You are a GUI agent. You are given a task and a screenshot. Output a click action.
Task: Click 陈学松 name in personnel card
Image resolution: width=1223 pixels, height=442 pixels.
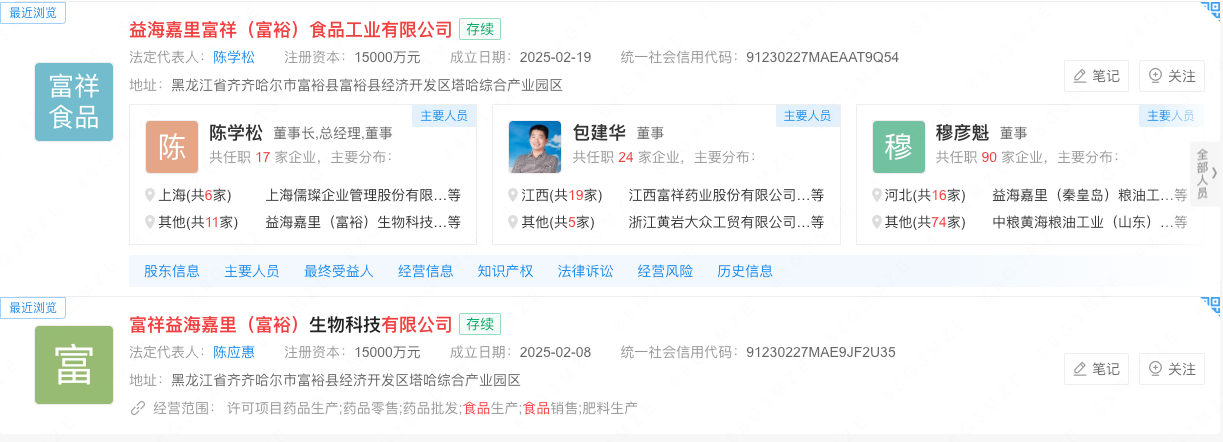point(236,132)
